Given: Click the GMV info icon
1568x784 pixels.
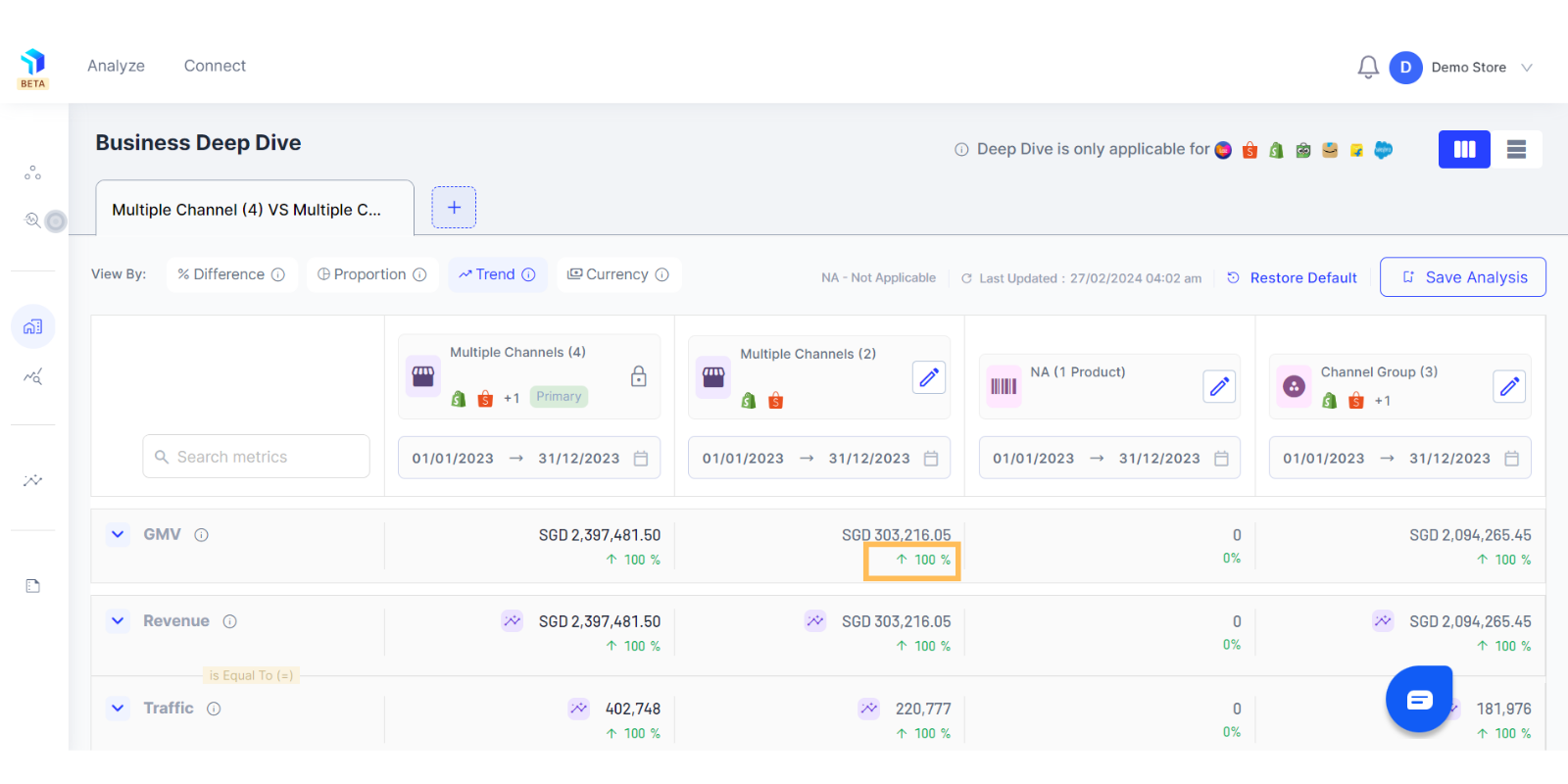Looking at the screenshot, I should click(x=201, y=535).
